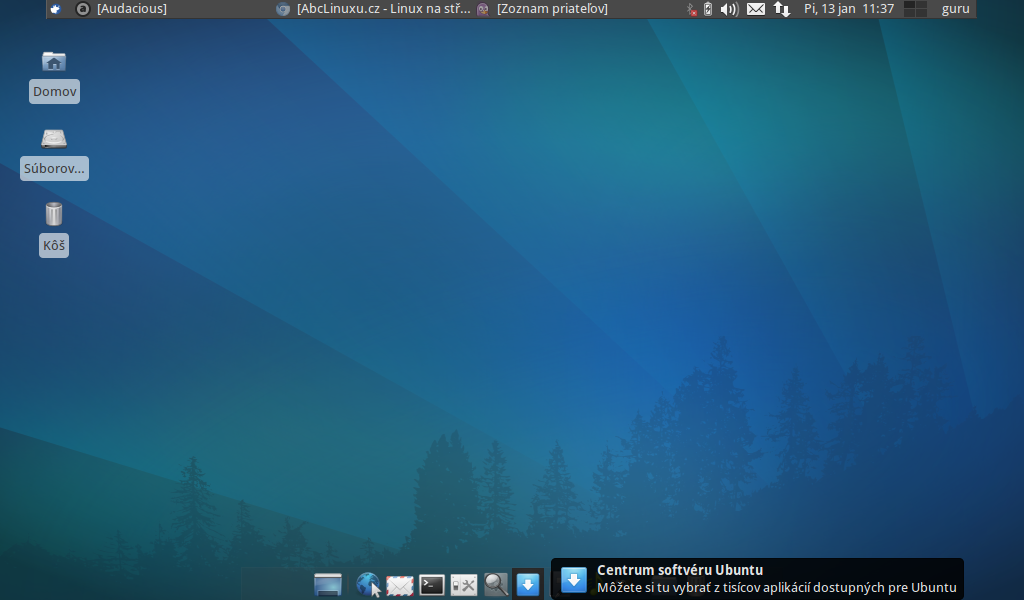Switch workspace using the workspace switcher
1024x600 pixels.
click(915, 8)
